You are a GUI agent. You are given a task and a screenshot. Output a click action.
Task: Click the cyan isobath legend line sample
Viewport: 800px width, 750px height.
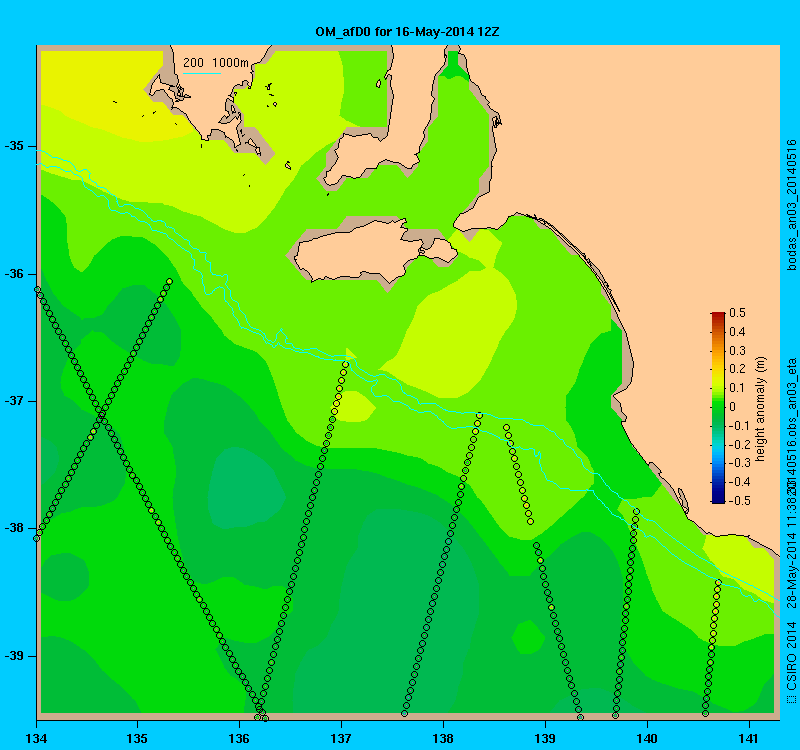click(202, 74)
